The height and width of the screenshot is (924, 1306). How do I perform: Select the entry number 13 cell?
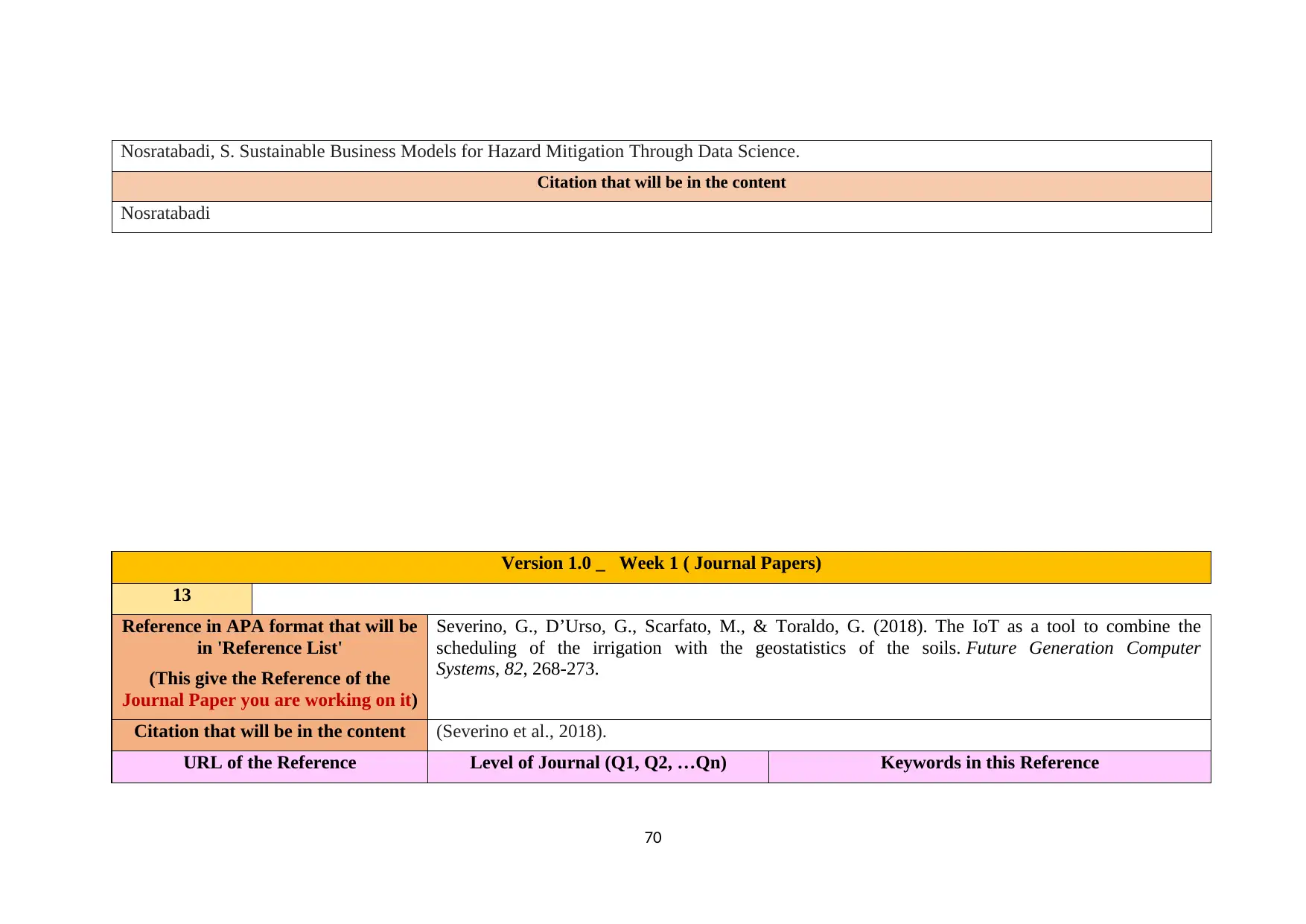182,599
